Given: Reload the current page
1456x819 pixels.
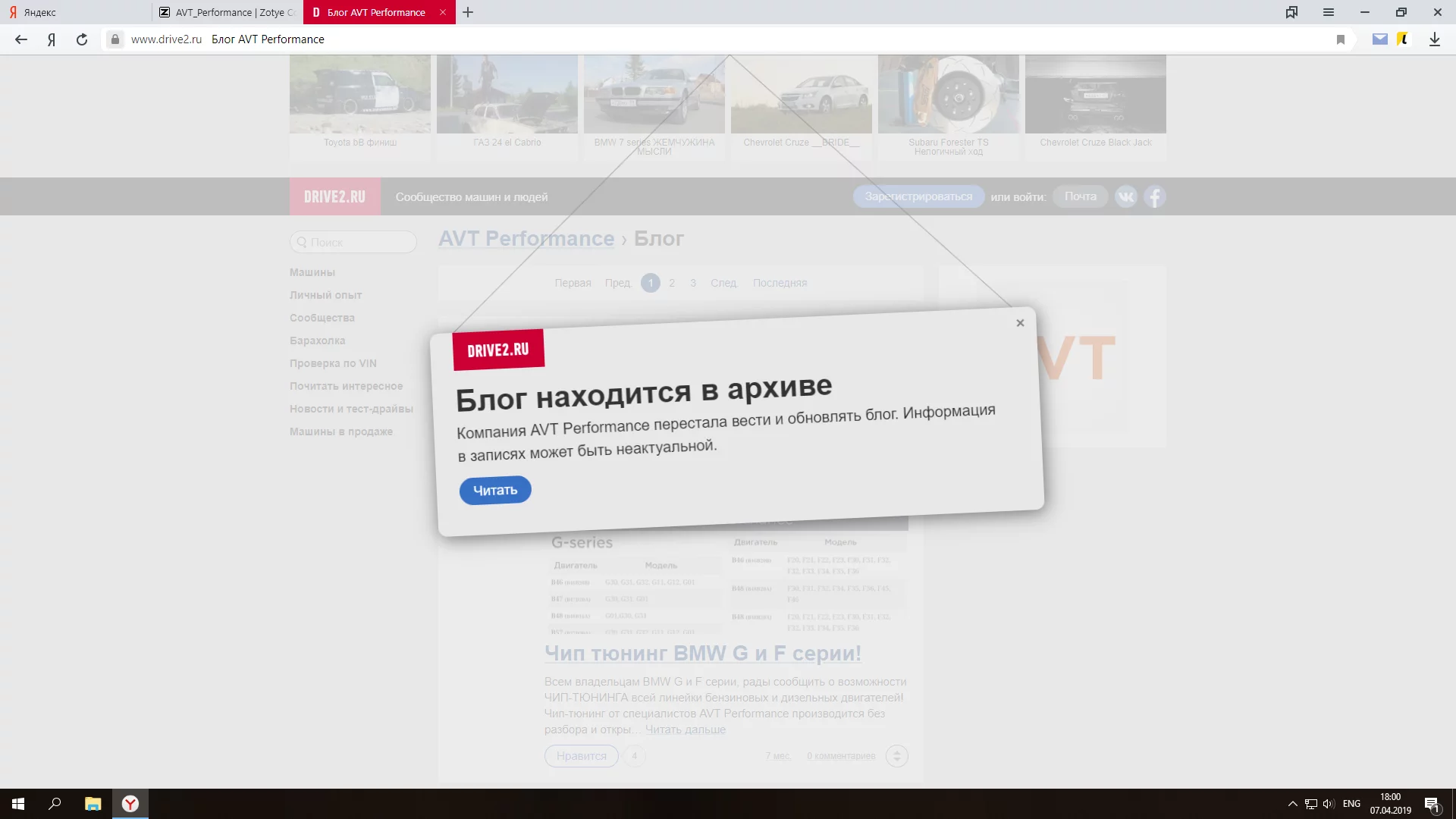Looking at the screenshot, I should pos(82,39).
